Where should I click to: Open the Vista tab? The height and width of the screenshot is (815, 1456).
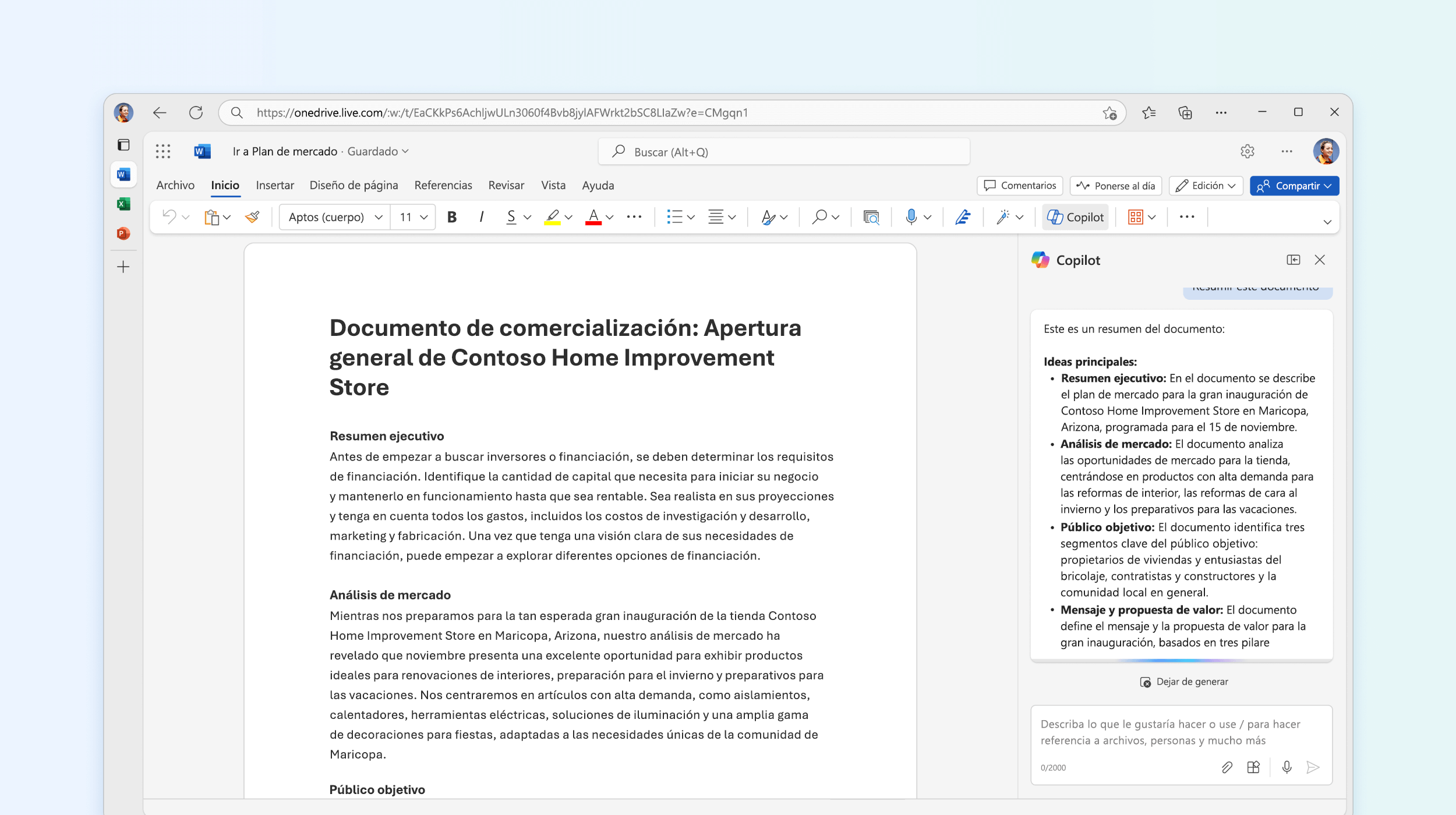[x=553, y=185]
